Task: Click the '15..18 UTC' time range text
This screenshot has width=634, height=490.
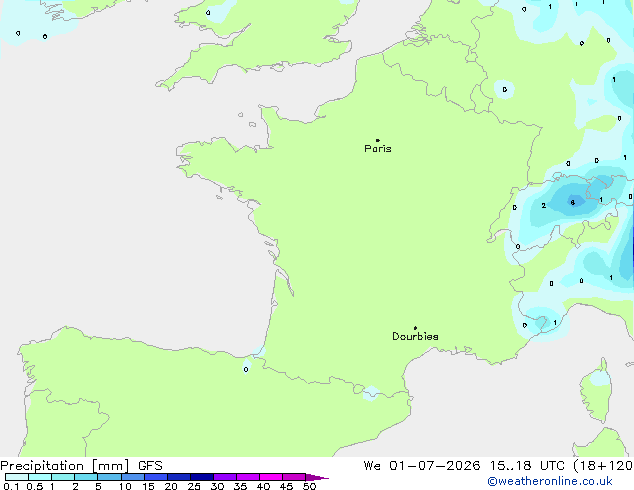Action: pyautogui.click(x=527, y=466)
